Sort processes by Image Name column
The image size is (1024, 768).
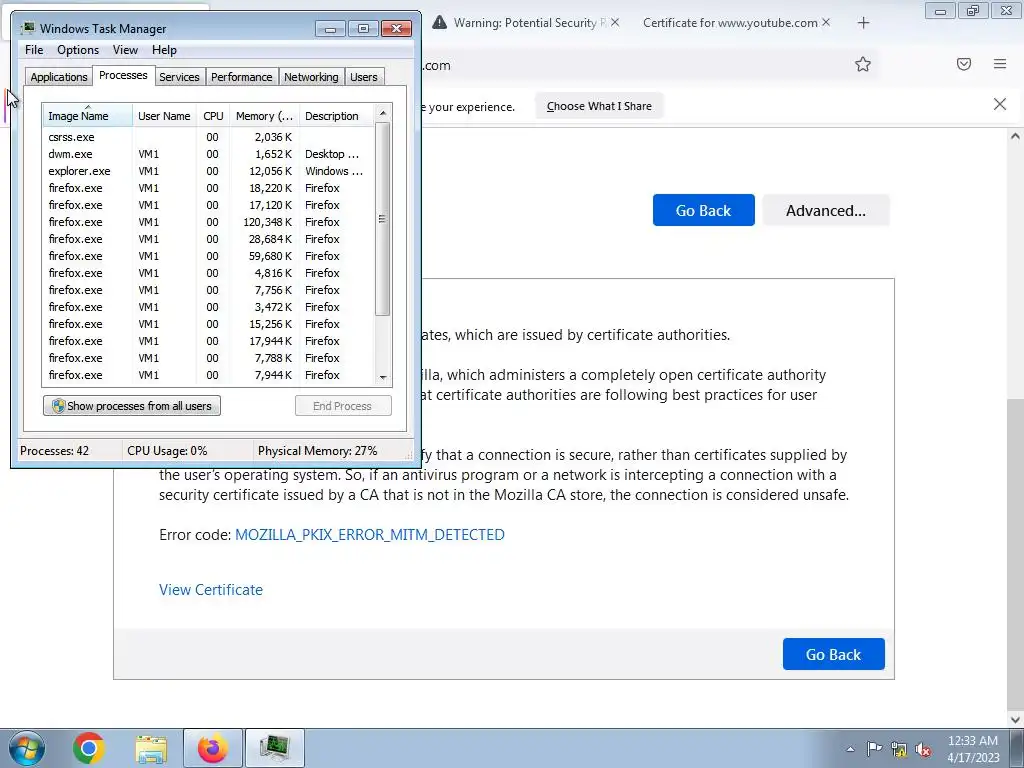[x=87, y=116]
